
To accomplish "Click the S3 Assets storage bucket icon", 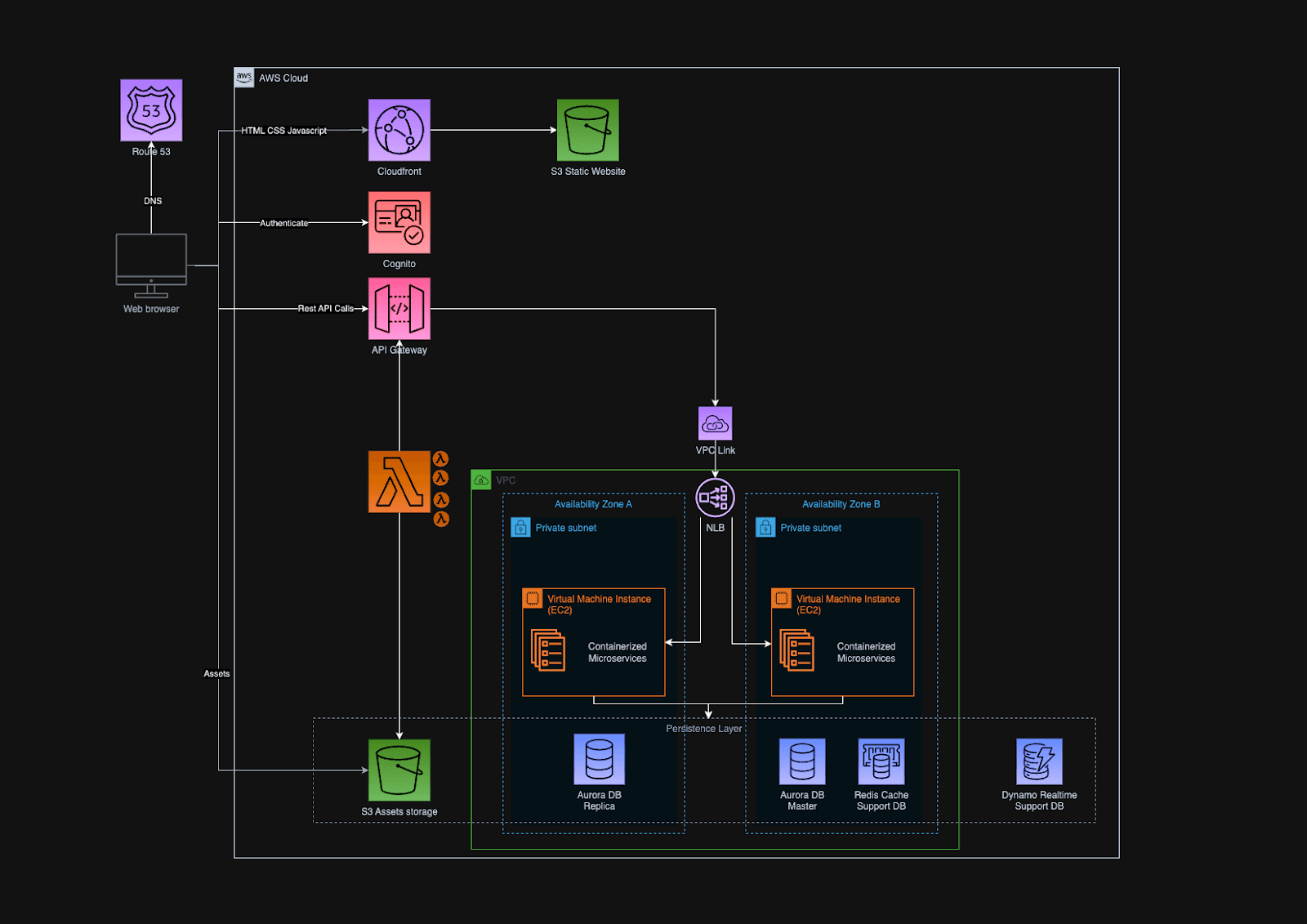I will pos(399,771).
